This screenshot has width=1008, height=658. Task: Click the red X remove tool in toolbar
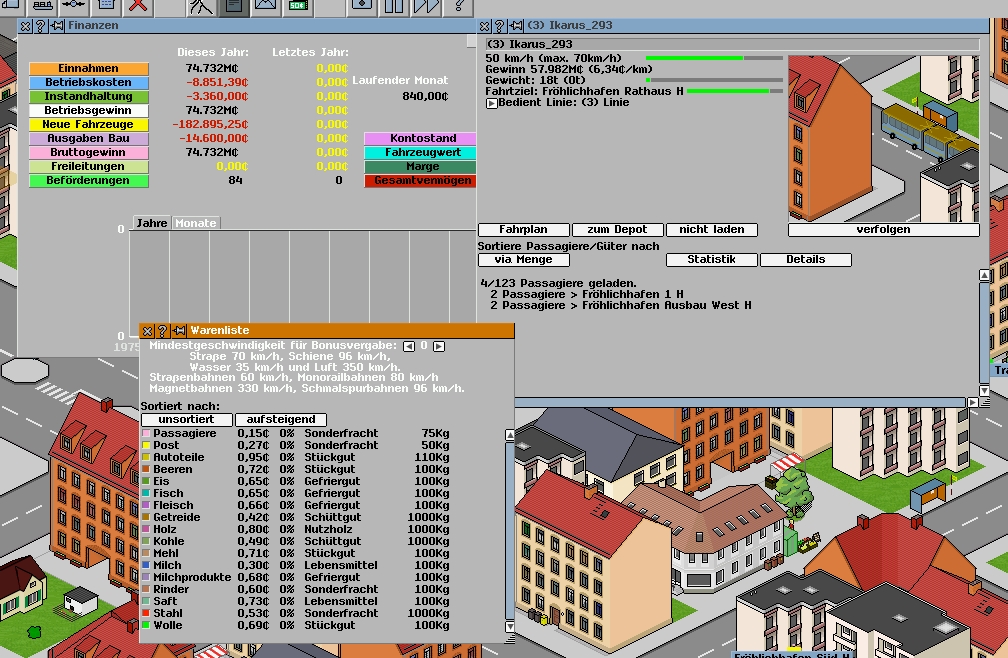138,6
